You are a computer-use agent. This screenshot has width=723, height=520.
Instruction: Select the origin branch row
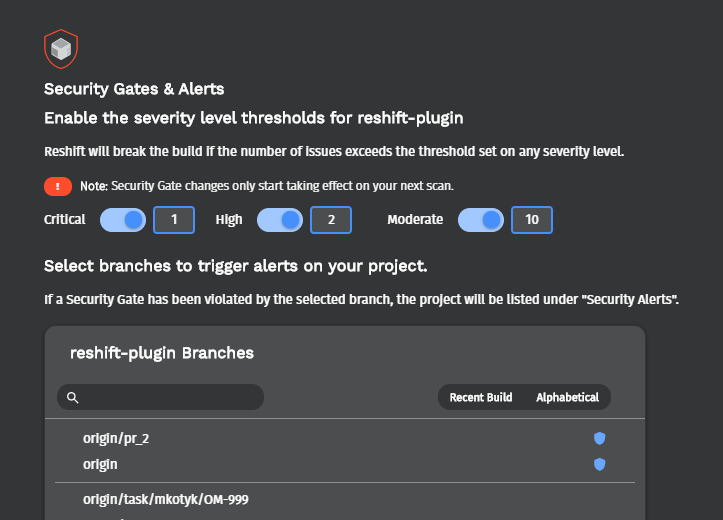[345, 464]
